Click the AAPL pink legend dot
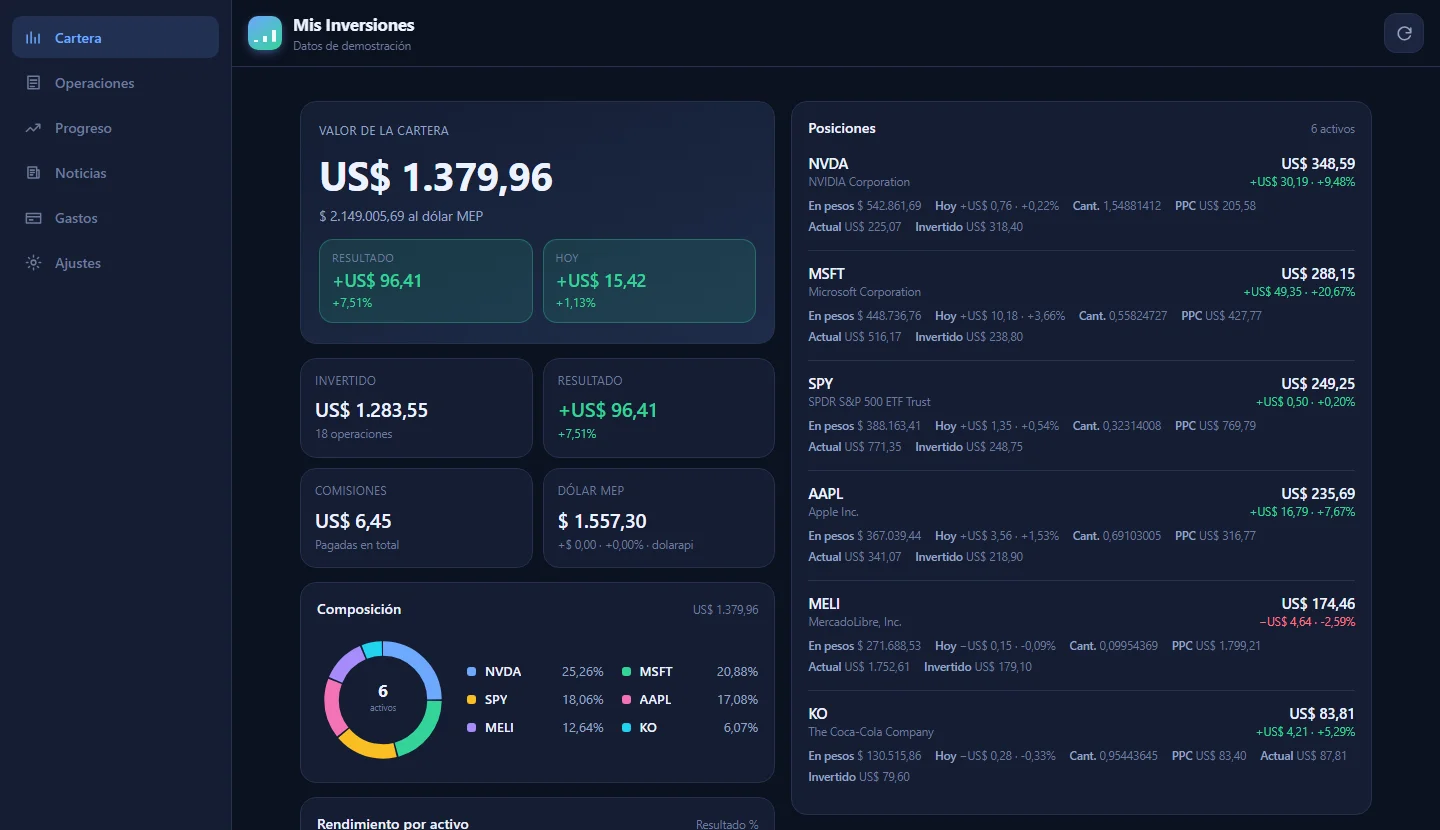This screenshot has width=1440, height=830. (x=627, y=700)
